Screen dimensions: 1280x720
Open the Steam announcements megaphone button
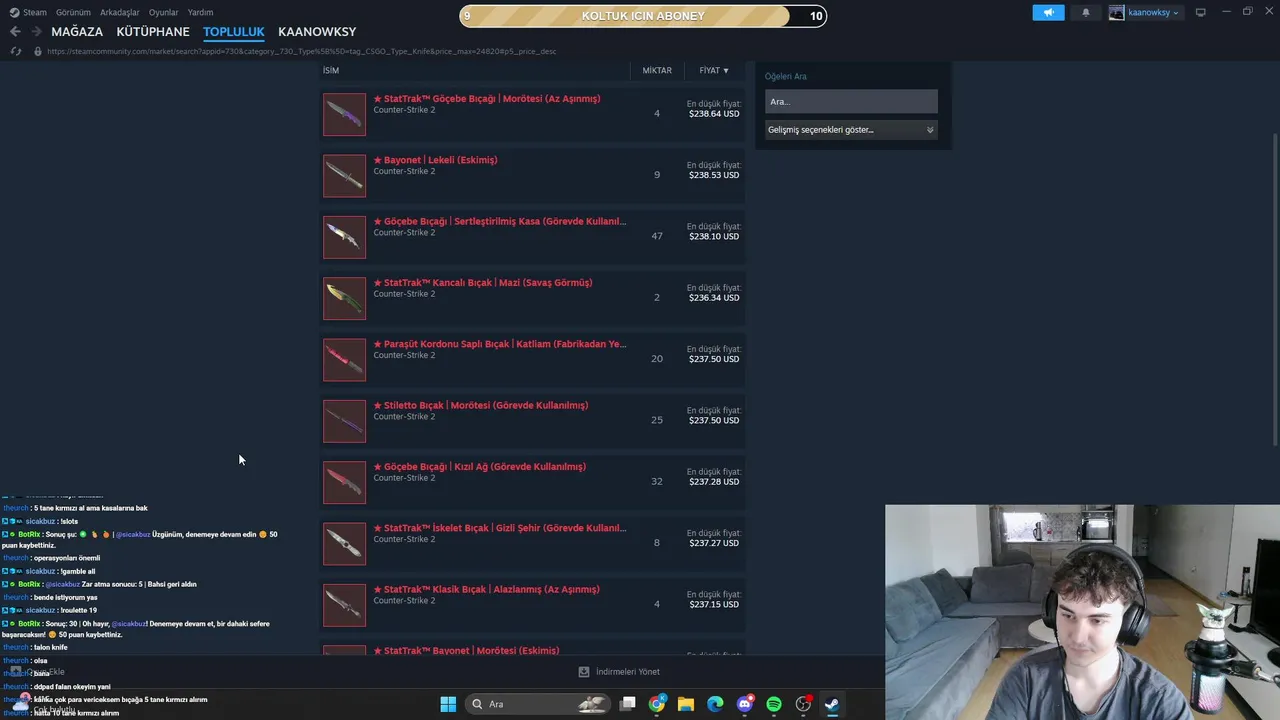coord(1048,13)
